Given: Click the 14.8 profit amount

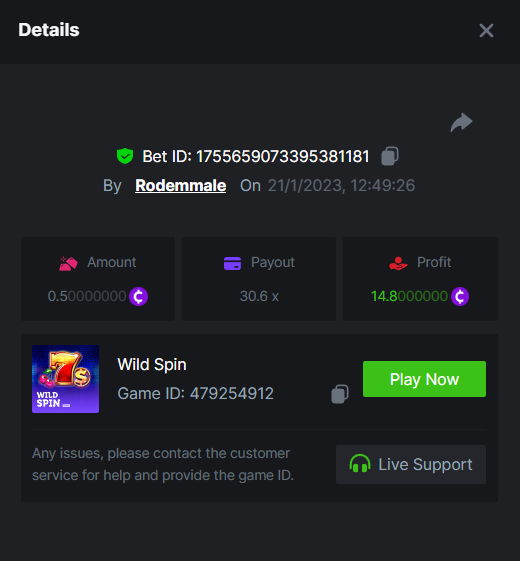Looking at the screenshot, I should (409, 296).
